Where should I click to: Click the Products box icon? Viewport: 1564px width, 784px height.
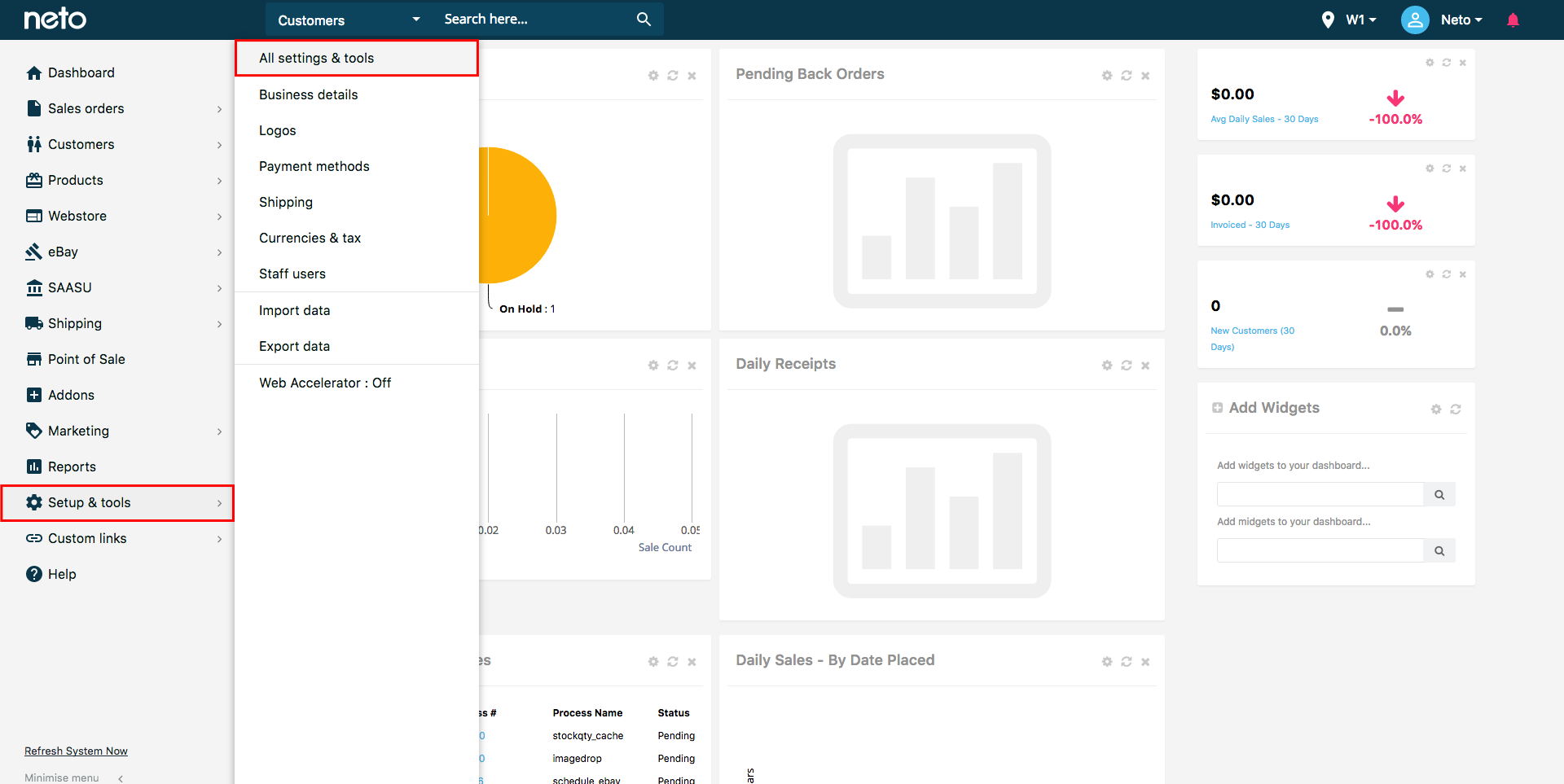pos(34,180)
